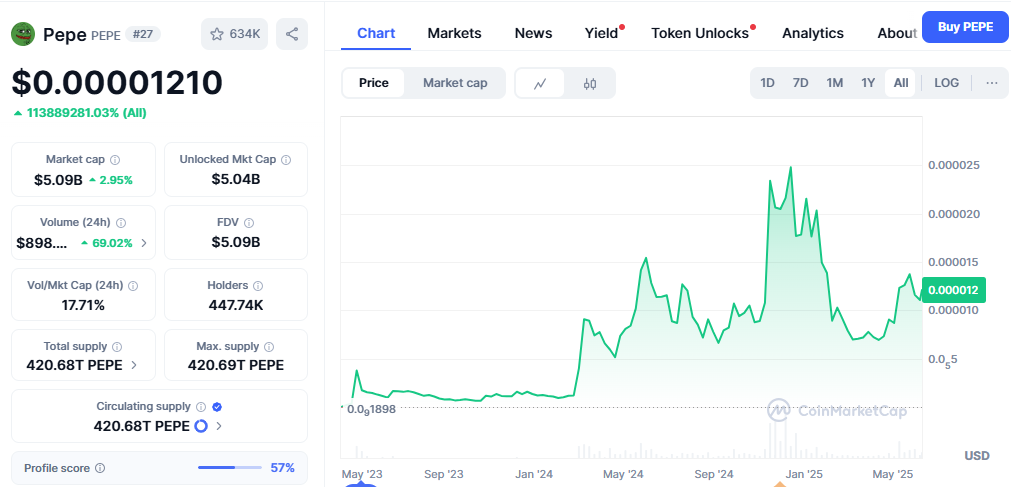Expand Circulating supply details chevron
The image size is (1011, 487).
(x=219, y=426)
